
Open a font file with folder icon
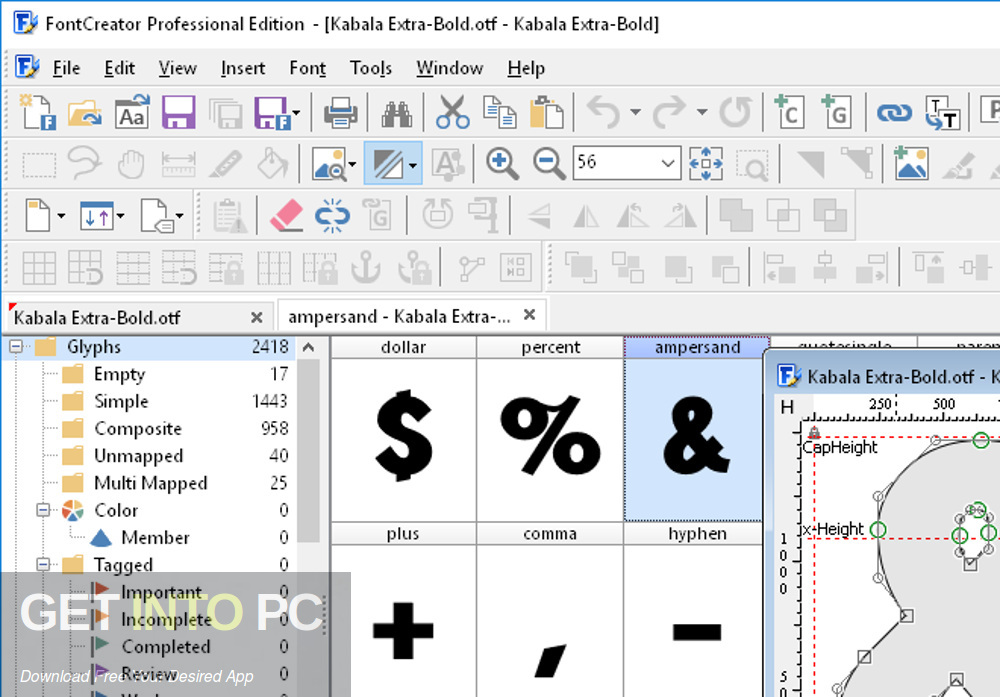click(x=84, y=112)
